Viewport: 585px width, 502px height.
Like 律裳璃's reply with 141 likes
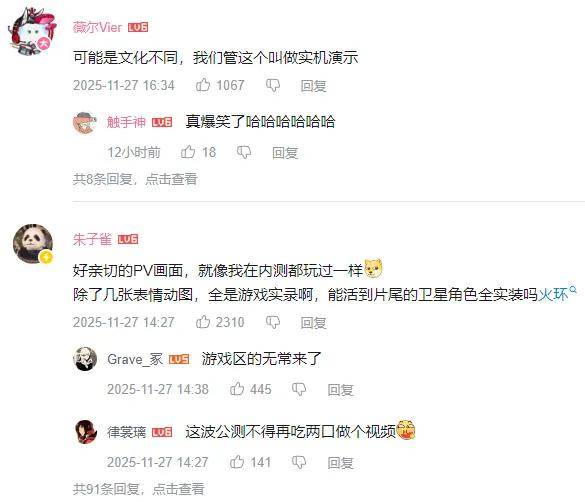[237, 462]
